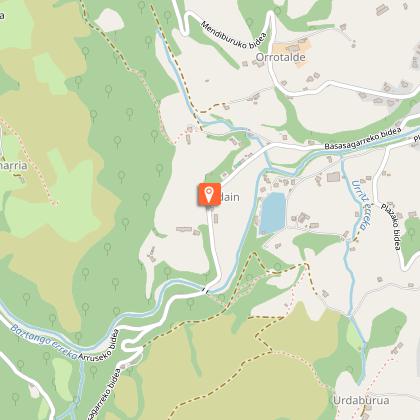Click the Arruseko bidea road label
The height and width of the screenshot is (420, 420).
[99, 345]
